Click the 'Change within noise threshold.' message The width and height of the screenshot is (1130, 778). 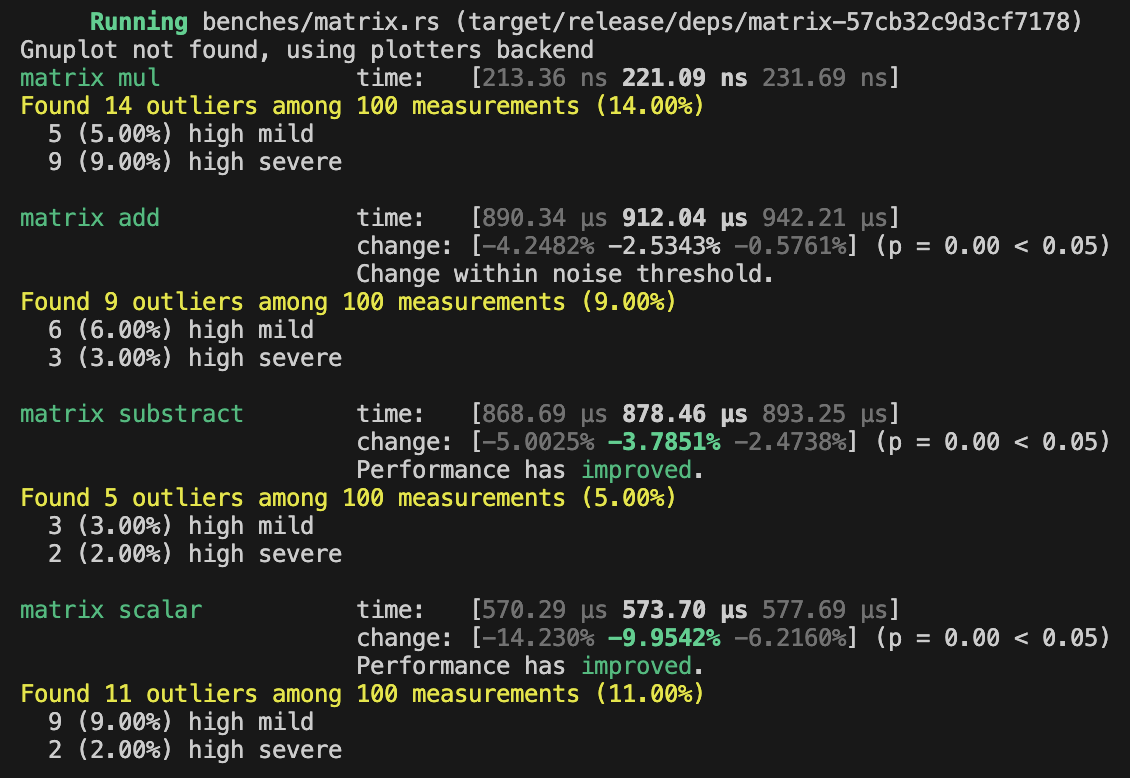tap(565, 273)
